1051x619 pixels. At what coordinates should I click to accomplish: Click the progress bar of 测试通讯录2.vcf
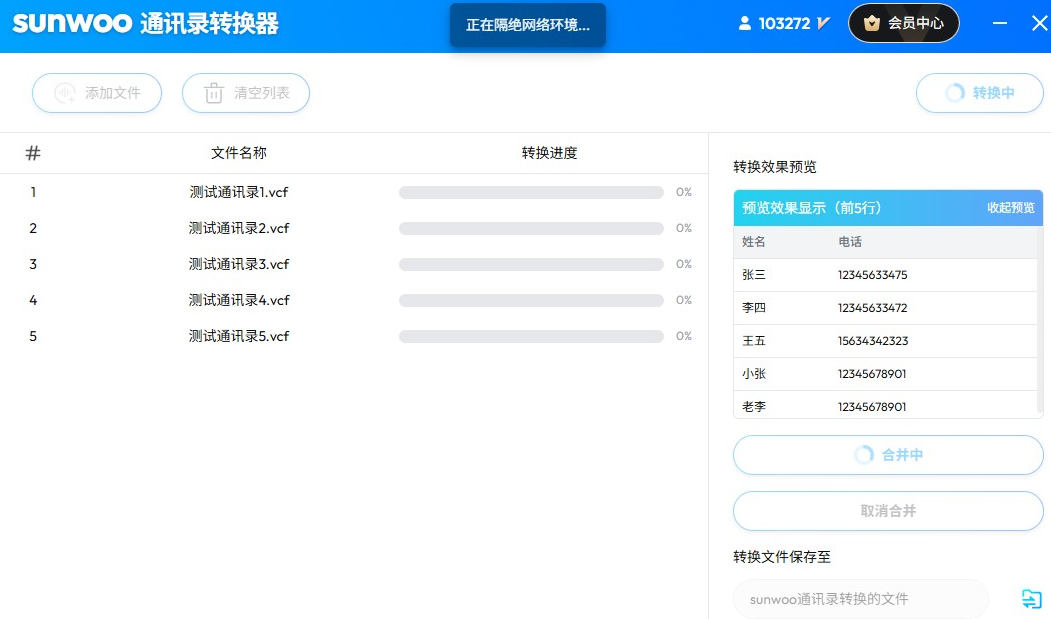(531, 228)
